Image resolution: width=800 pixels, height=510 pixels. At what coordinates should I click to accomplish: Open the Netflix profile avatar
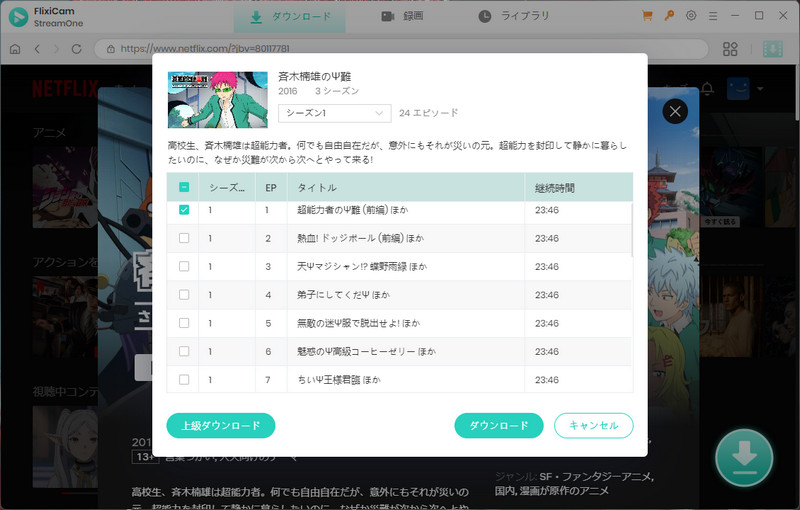tap(738, 89)
